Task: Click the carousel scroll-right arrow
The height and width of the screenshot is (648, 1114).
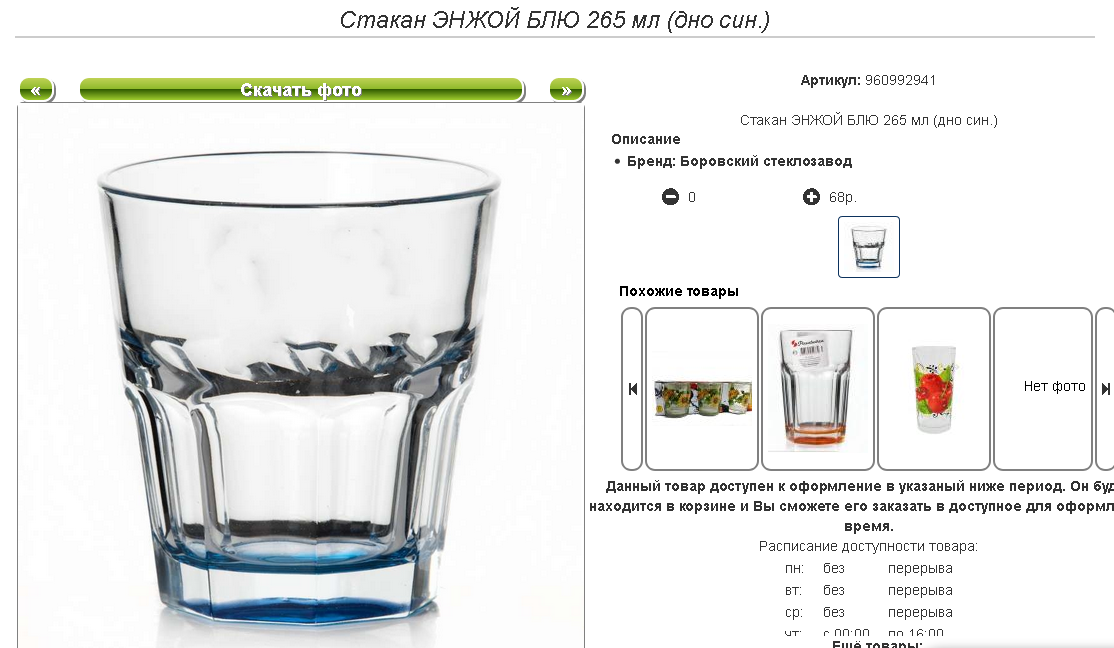Action: tap(1105, 389)
